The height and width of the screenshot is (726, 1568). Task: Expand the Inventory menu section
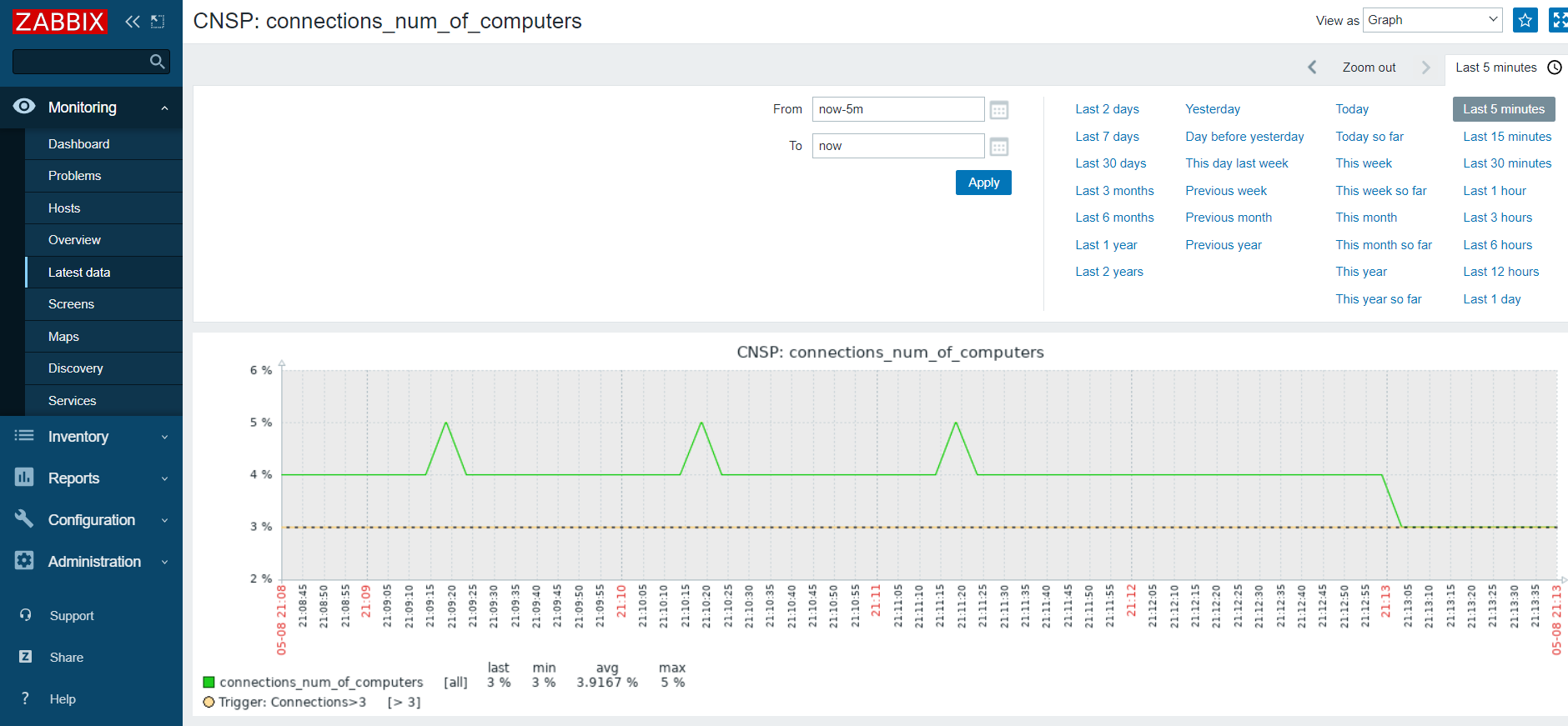[91, 437]
